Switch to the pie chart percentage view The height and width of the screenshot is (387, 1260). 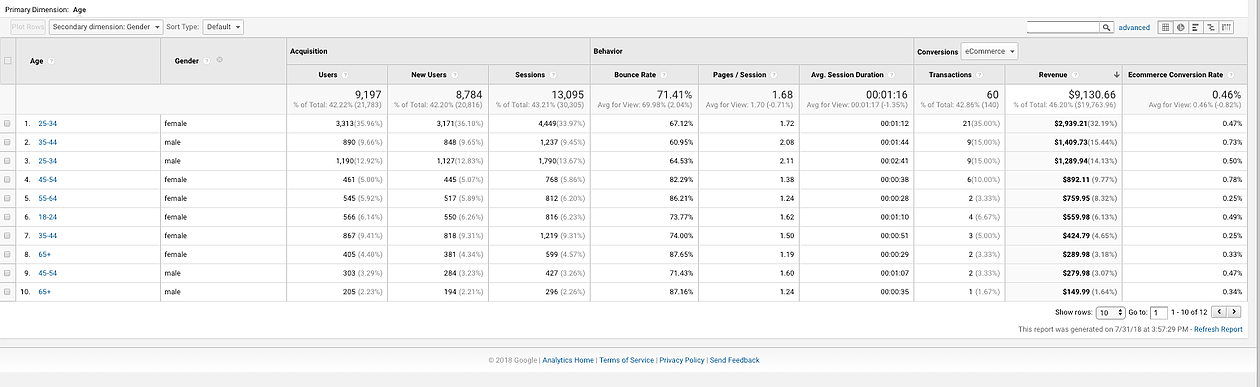tap(1180, 27)
